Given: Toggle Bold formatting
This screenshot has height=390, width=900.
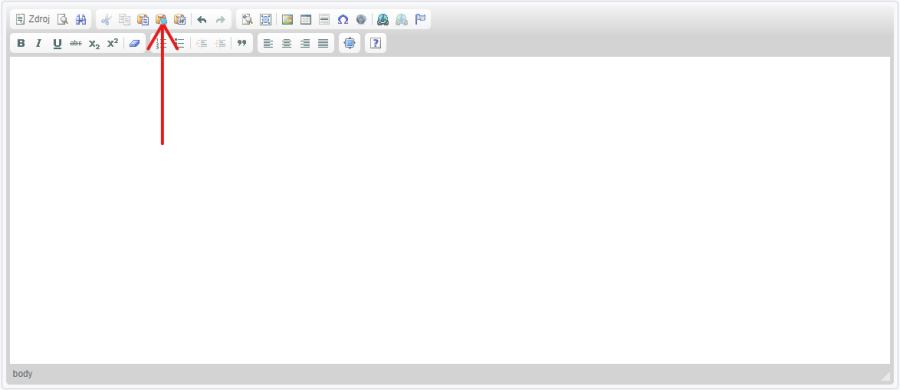Looking at the screenshot, I should pyautogui.click(x=21, y=43).
